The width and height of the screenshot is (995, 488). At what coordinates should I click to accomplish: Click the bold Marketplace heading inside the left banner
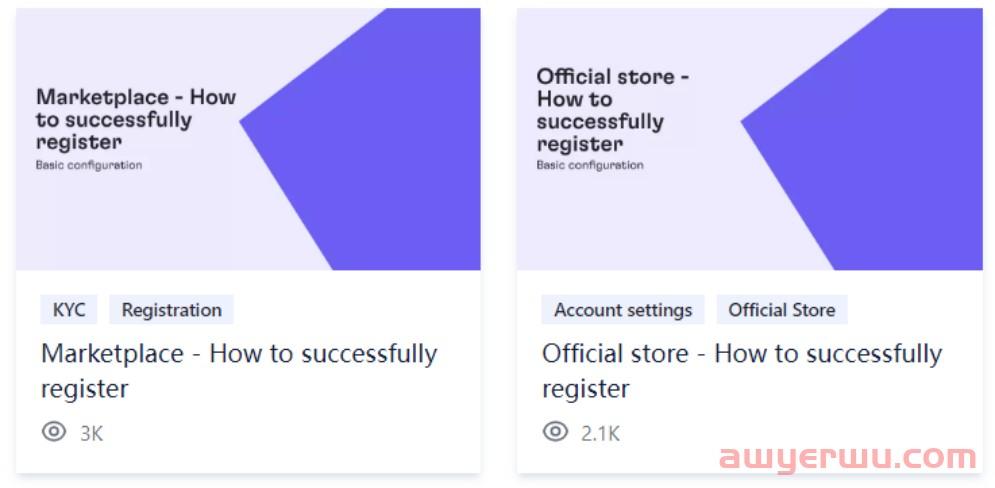pyautogui.click(x=136, y=119)
